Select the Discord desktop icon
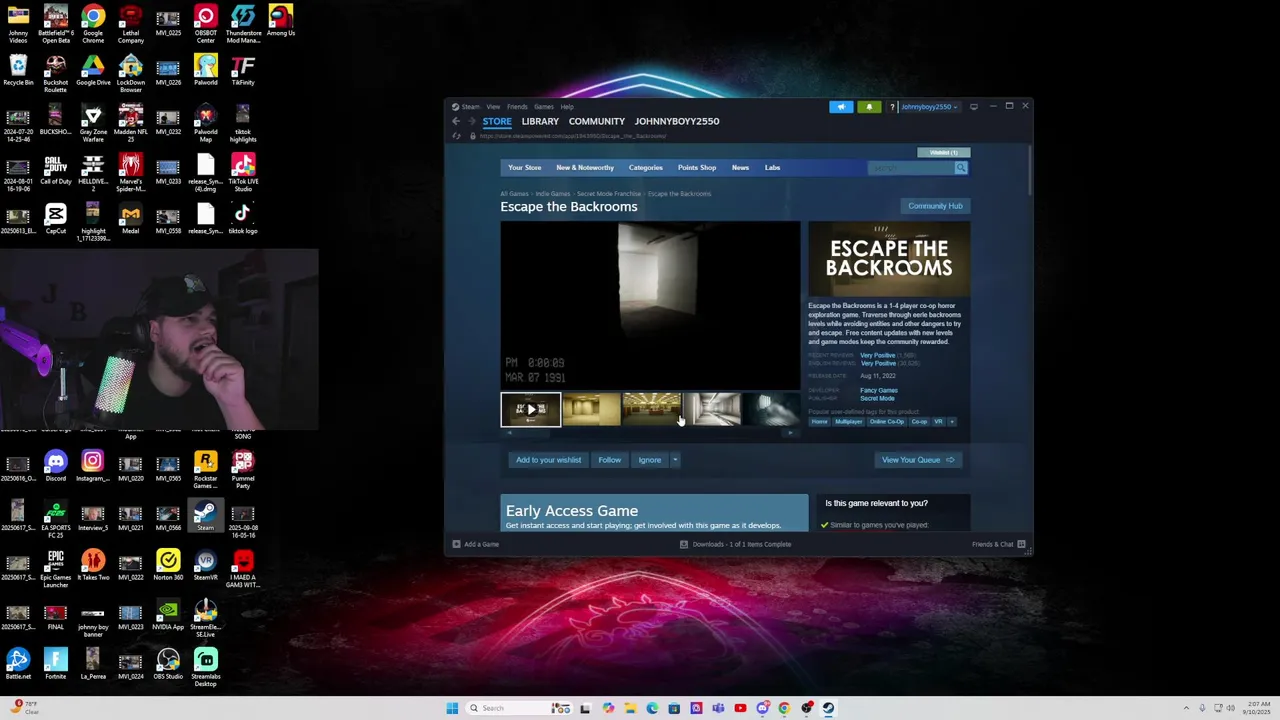Viewport: 1280px width, 720px height. [55, 466]
